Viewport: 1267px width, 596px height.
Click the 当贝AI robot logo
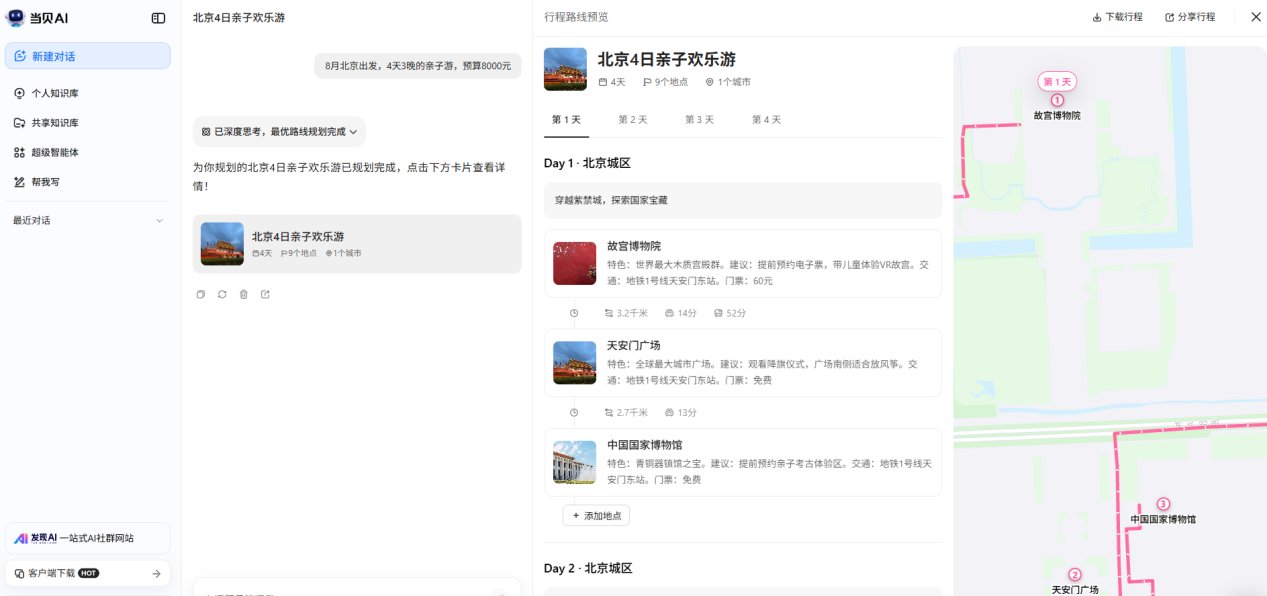pyautogui.click(x=15, y=17)
